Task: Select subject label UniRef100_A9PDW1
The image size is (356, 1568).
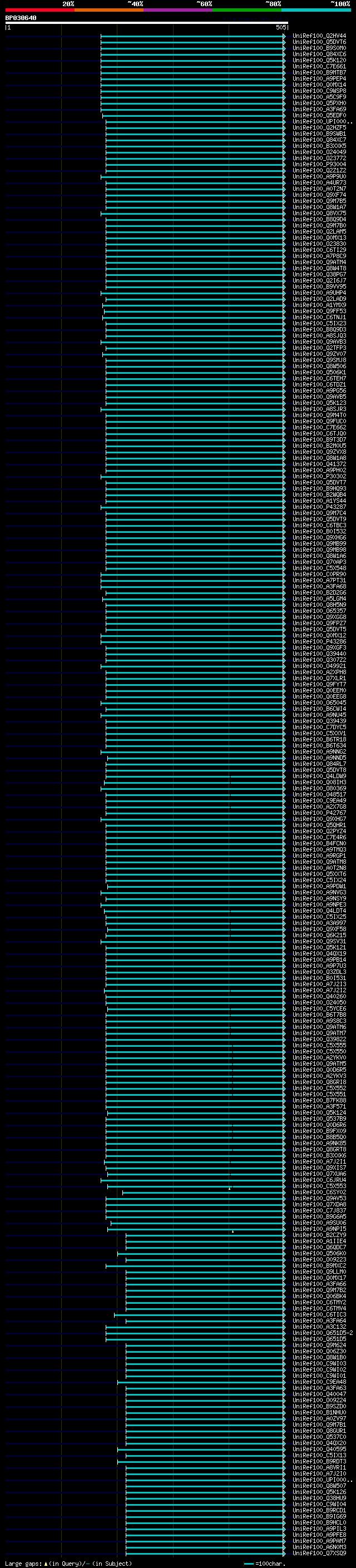Action: click(319, 886)
